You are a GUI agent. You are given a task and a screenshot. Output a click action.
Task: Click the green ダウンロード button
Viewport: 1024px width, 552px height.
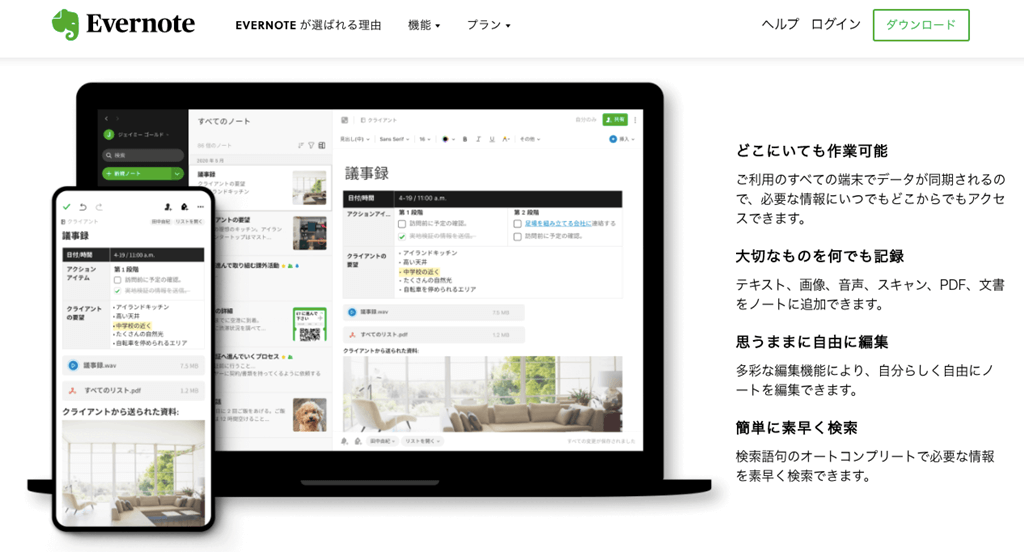921,25
